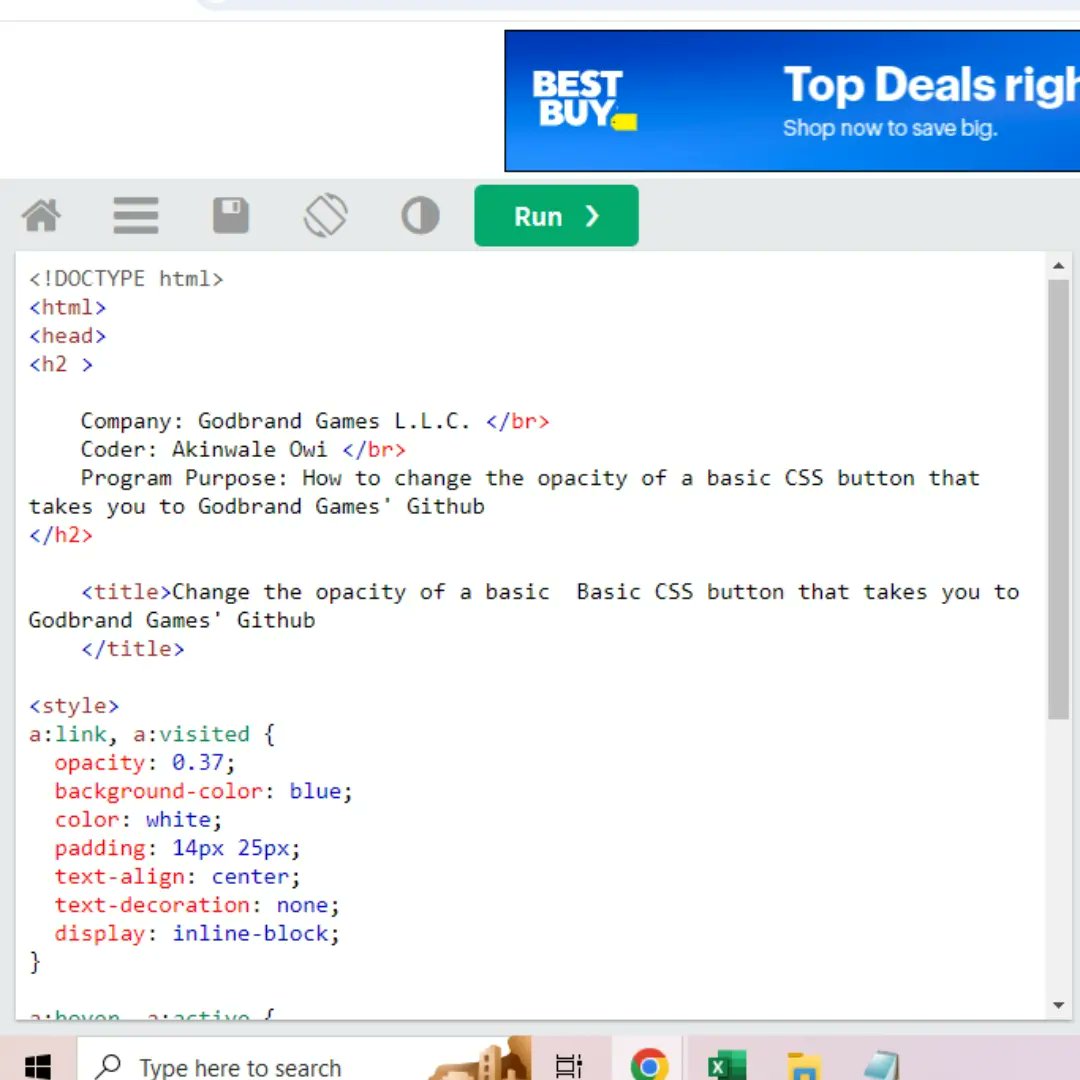This screenshot has width=1080, height=1080.
Task: Launch Google Chrome from the taskbar
Action: [649, 1063]
